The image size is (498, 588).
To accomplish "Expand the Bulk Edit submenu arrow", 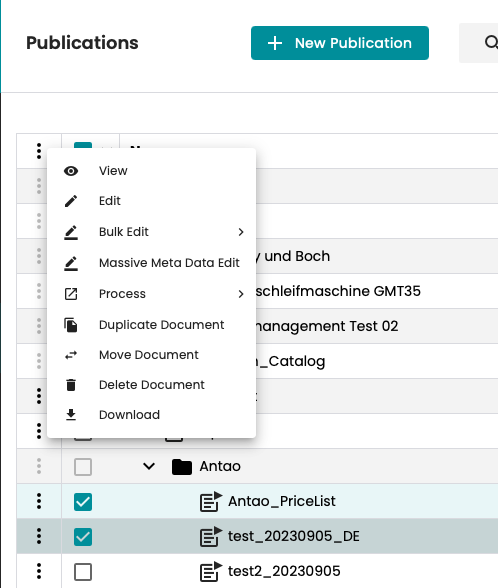I will click(x=241, y=232).
